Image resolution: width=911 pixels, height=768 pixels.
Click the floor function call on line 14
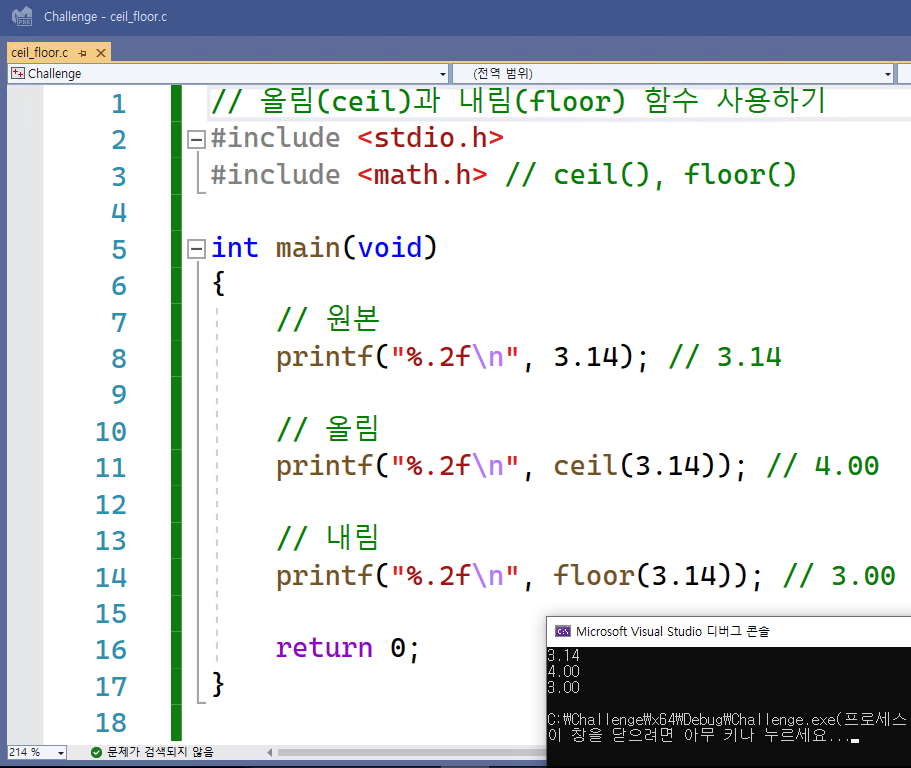pos(594,576)
